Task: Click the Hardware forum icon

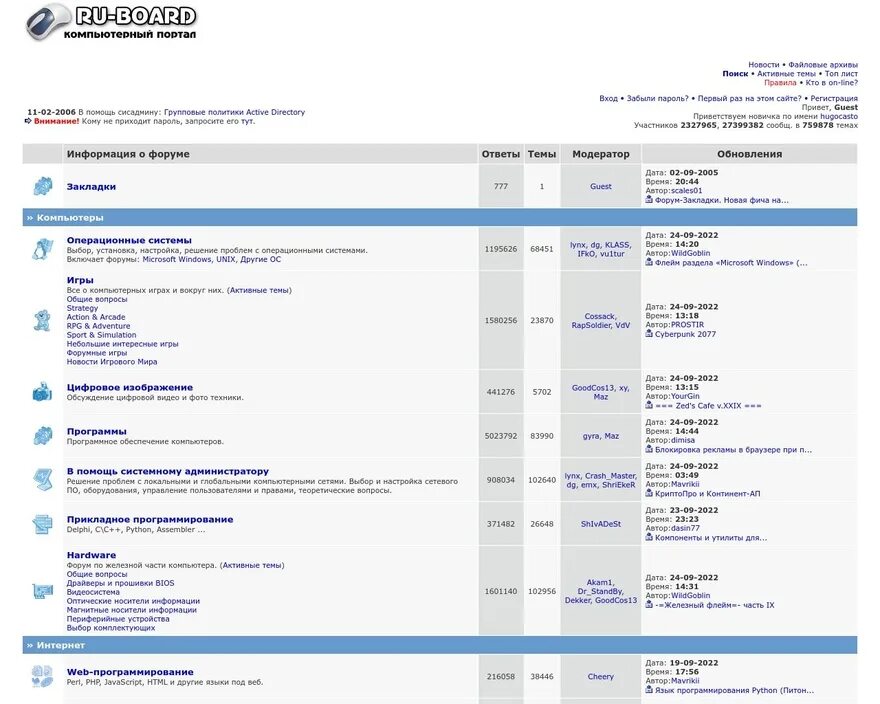Action: coord(43,591)
